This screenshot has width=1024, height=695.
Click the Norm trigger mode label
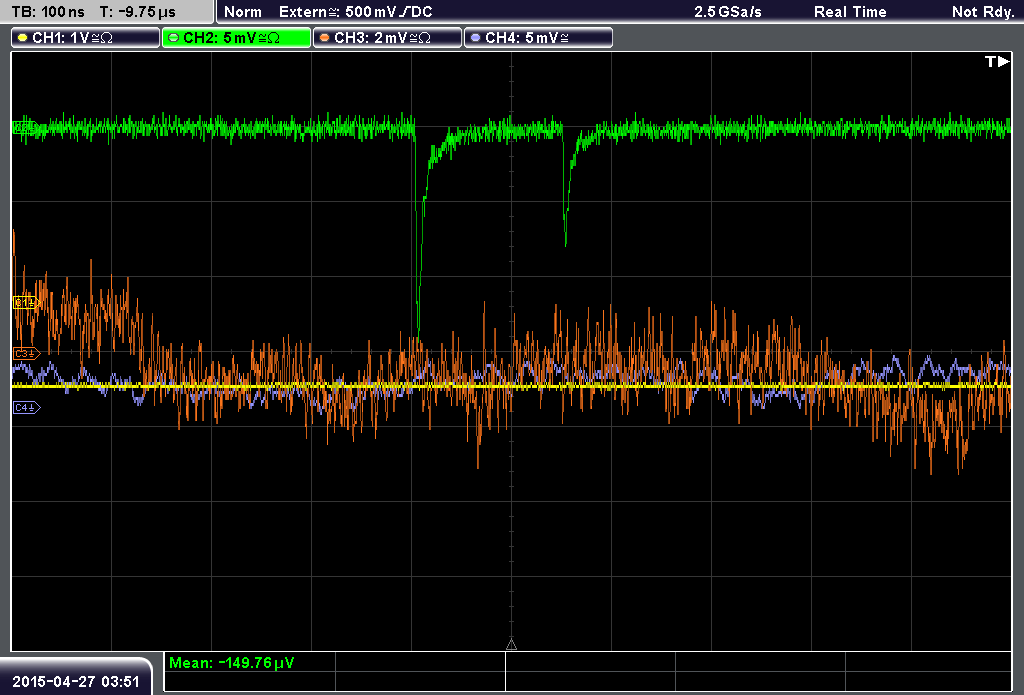coord(243,12)
